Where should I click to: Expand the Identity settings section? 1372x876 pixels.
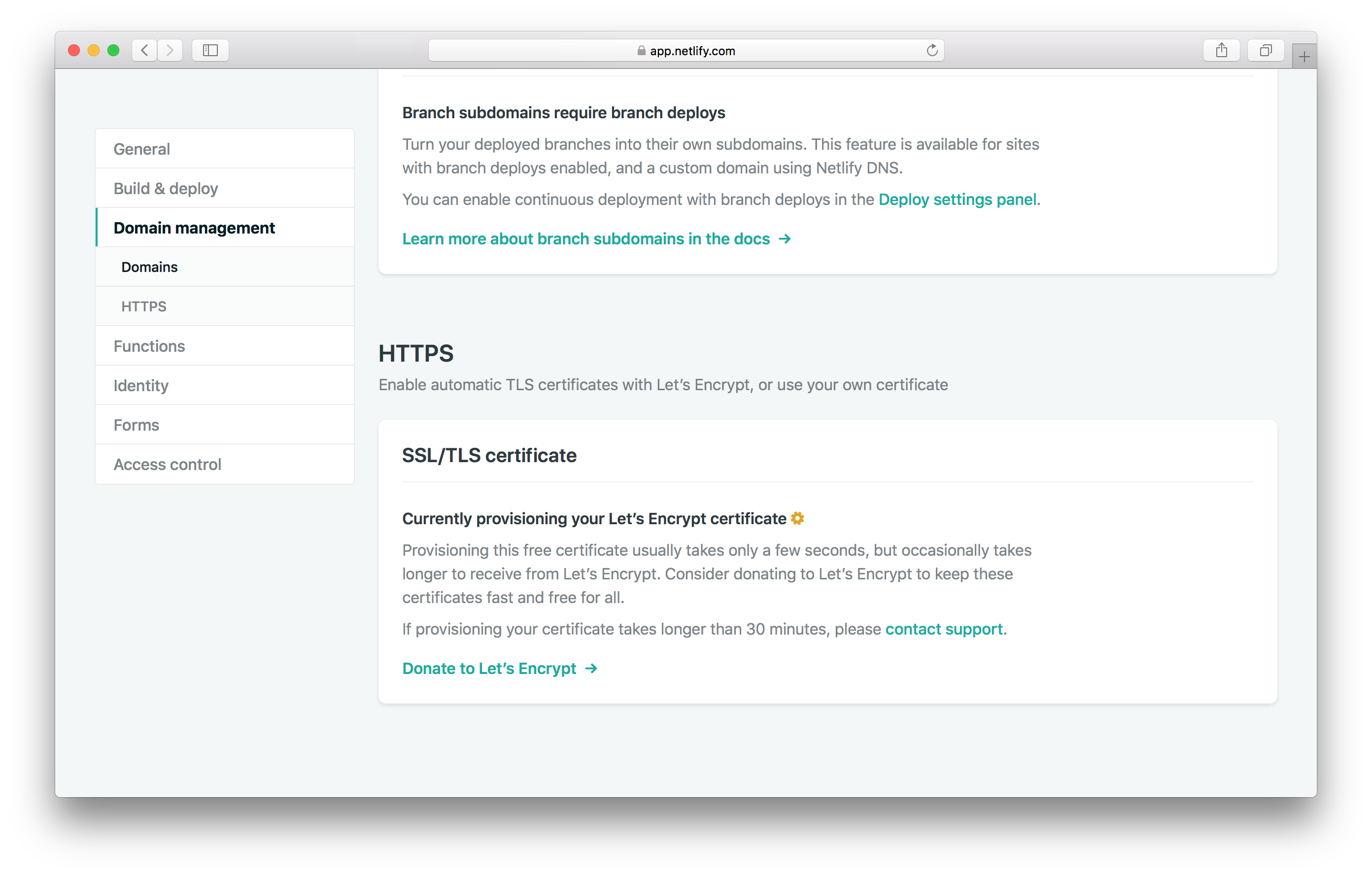(x=140, y=385)
